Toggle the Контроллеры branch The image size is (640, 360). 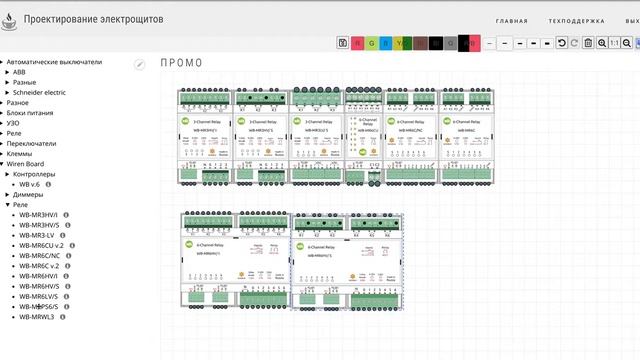point(7,174)
